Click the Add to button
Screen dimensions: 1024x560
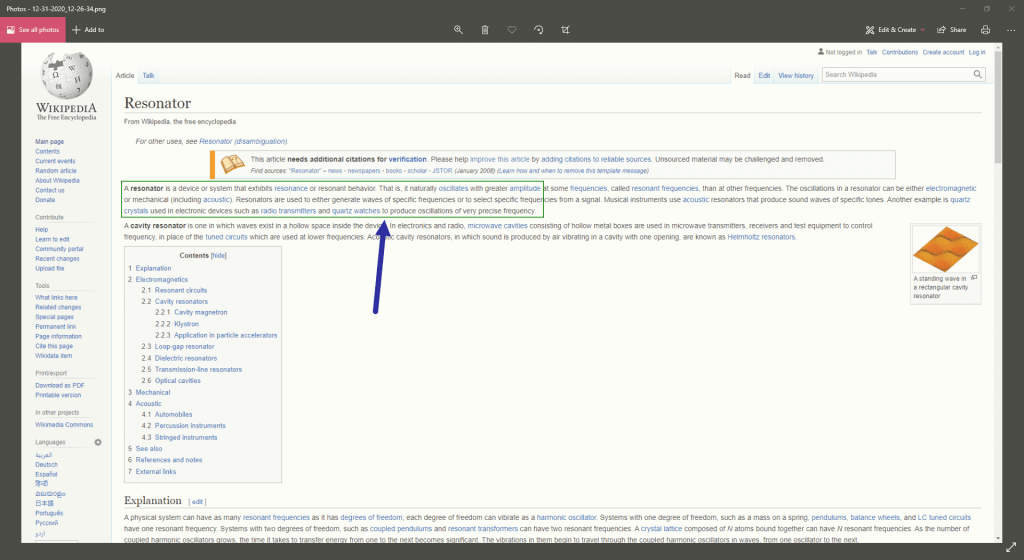[x=88, y=29]
